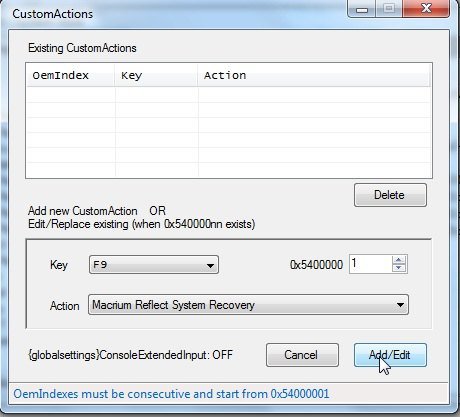Minimize the CustomActions window
460x417 pixels.
(x=362, y=9)
